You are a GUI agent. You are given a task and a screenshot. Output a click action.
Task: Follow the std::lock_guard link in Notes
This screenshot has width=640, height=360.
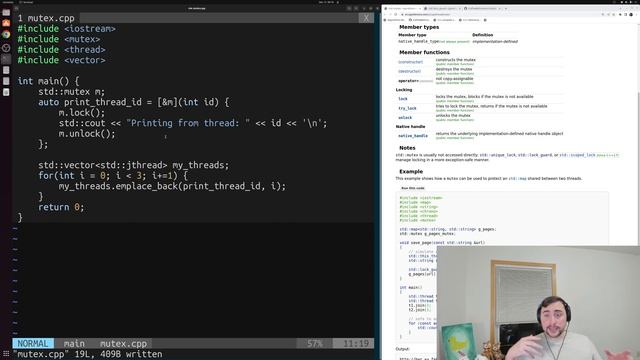coord(535,155)
